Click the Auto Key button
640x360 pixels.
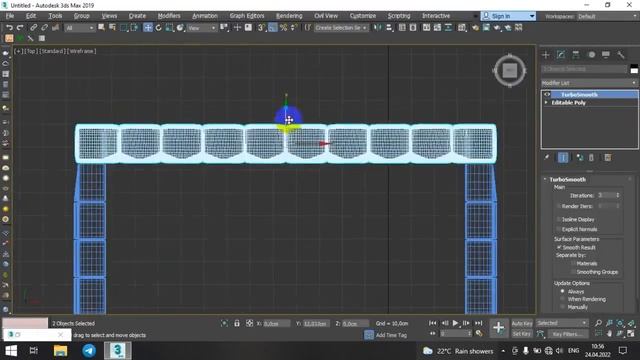pyautogui.click(x=522, y=323)
